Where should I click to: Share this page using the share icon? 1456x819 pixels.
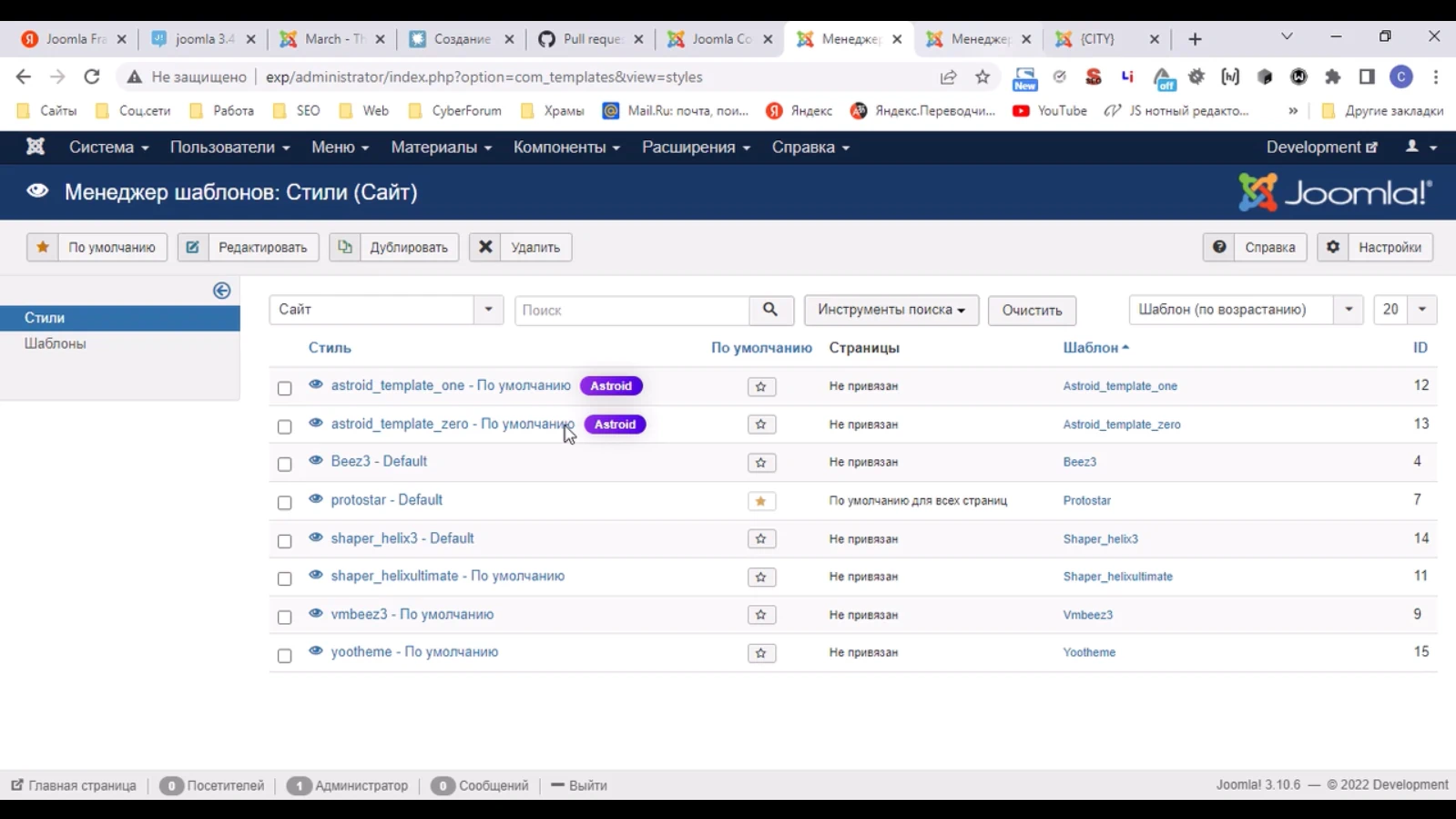(948, 77)
